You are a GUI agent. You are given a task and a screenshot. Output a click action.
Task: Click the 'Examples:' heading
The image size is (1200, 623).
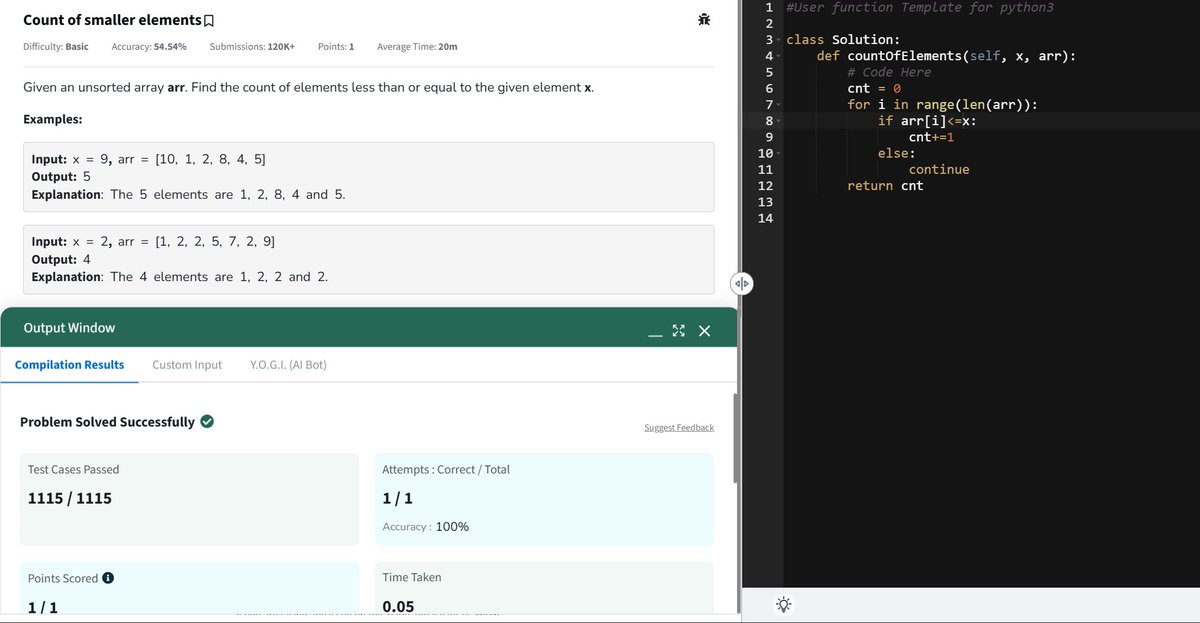pyautogui.click(x=52, y=120)
